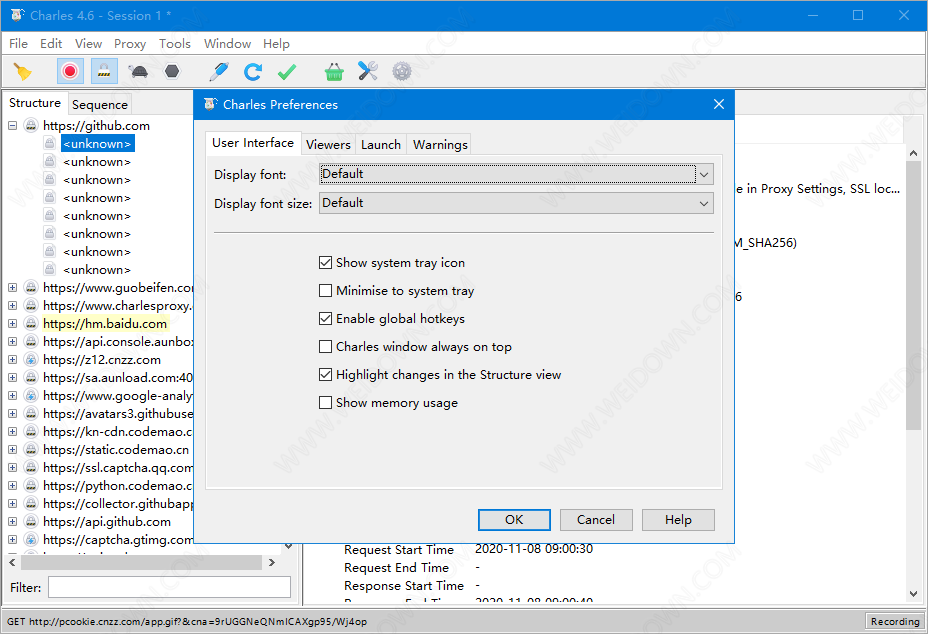
Task: Turn off Highlight changes in the Structure view
Action: coord(326,375)
